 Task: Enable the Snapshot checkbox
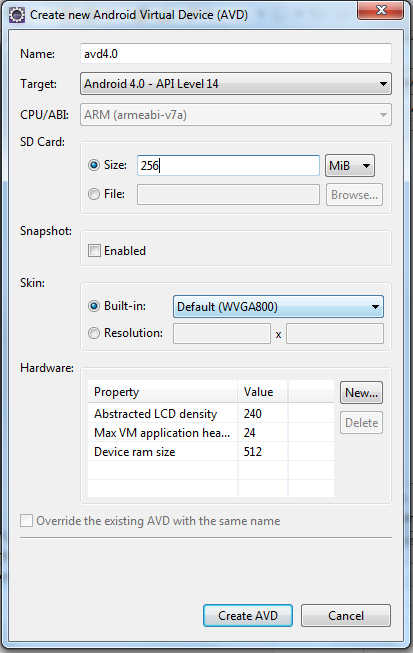point(94,251)
